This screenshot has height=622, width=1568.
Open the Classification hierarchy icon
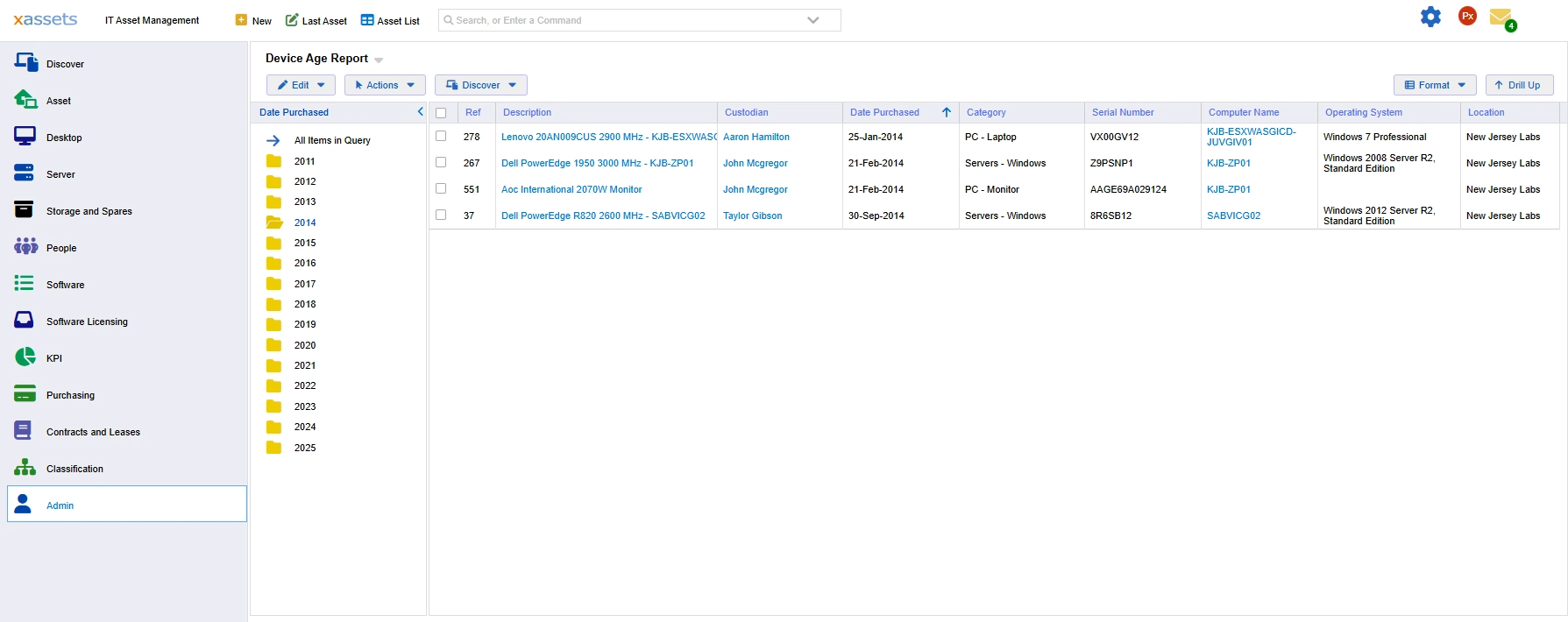click(x=25, y=468)
